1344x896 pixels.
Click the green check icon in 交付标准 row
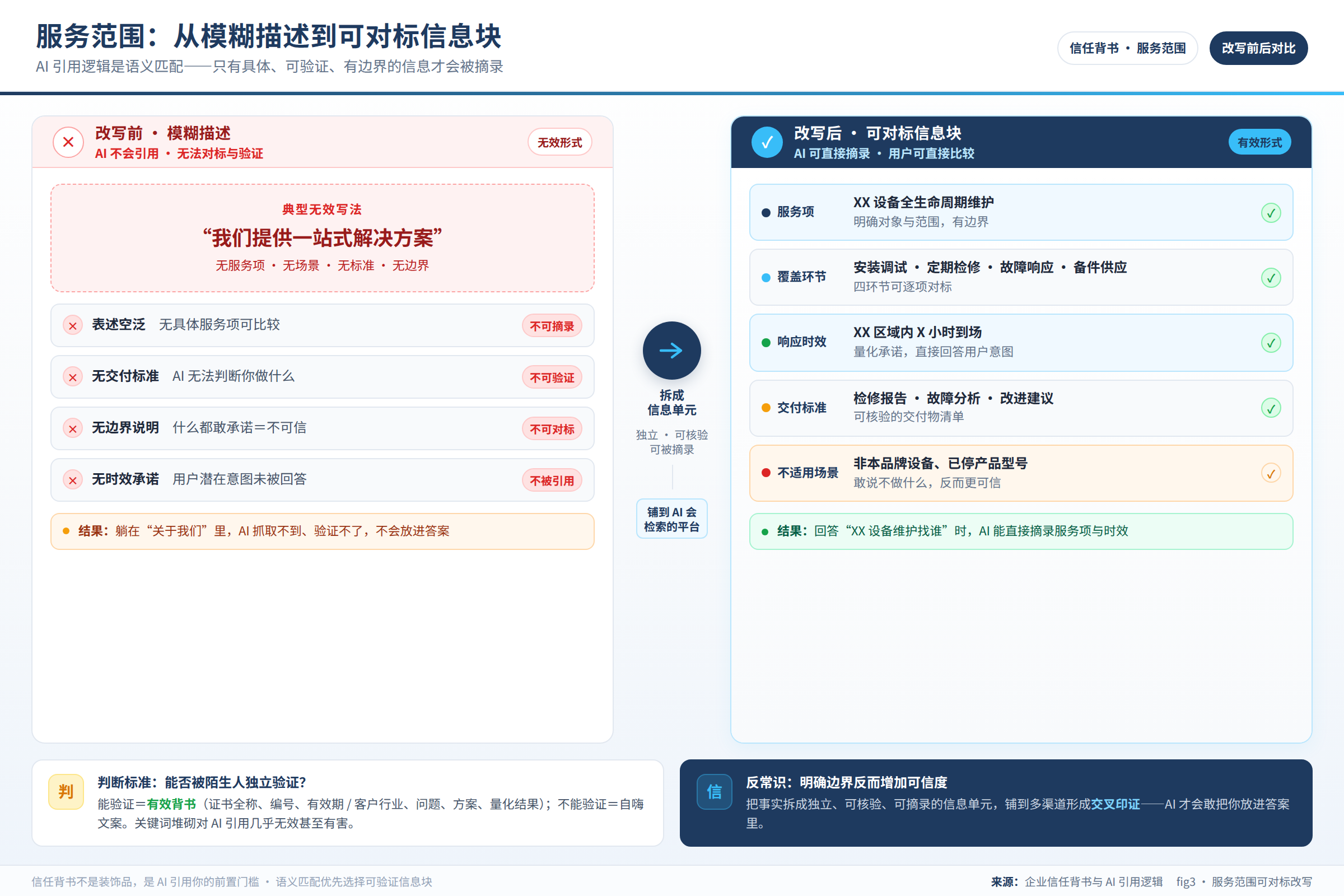coord(1271,408)
